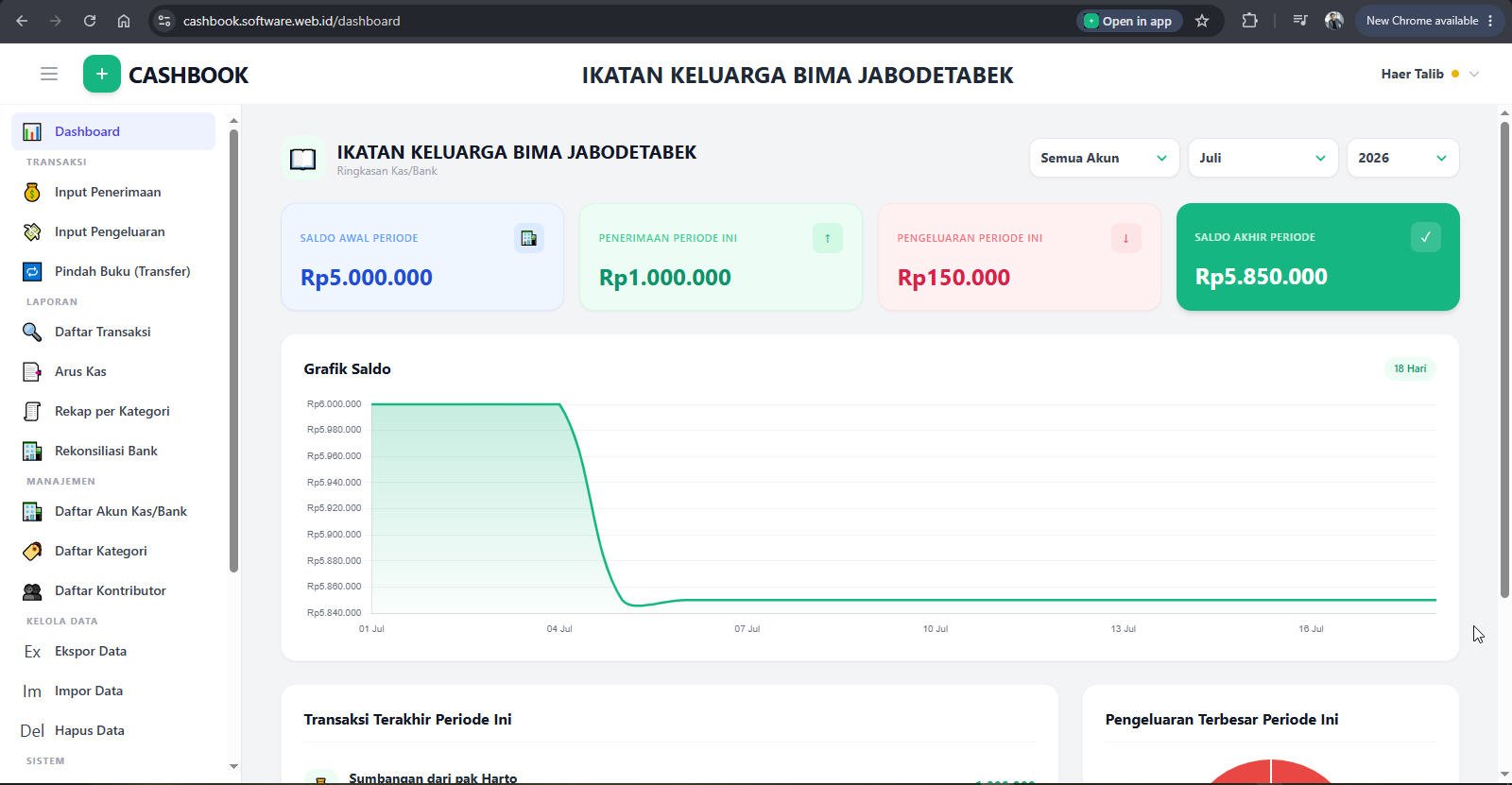This screenshot has height=785, width=1512.
Task: Click the checkmark icon on Saldo Akhir card
Action: click(1426, 237)
